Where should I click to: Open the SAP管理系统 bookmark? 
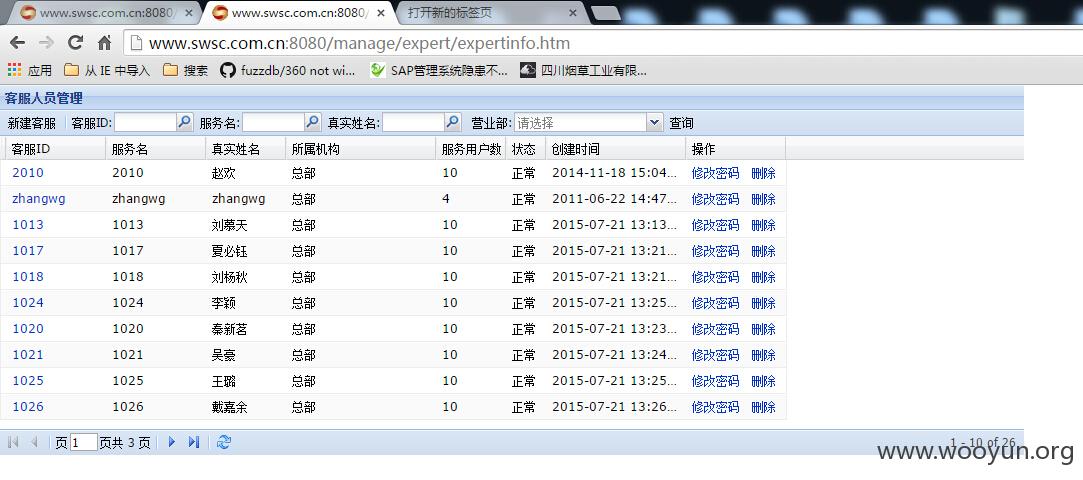[439, 70]
